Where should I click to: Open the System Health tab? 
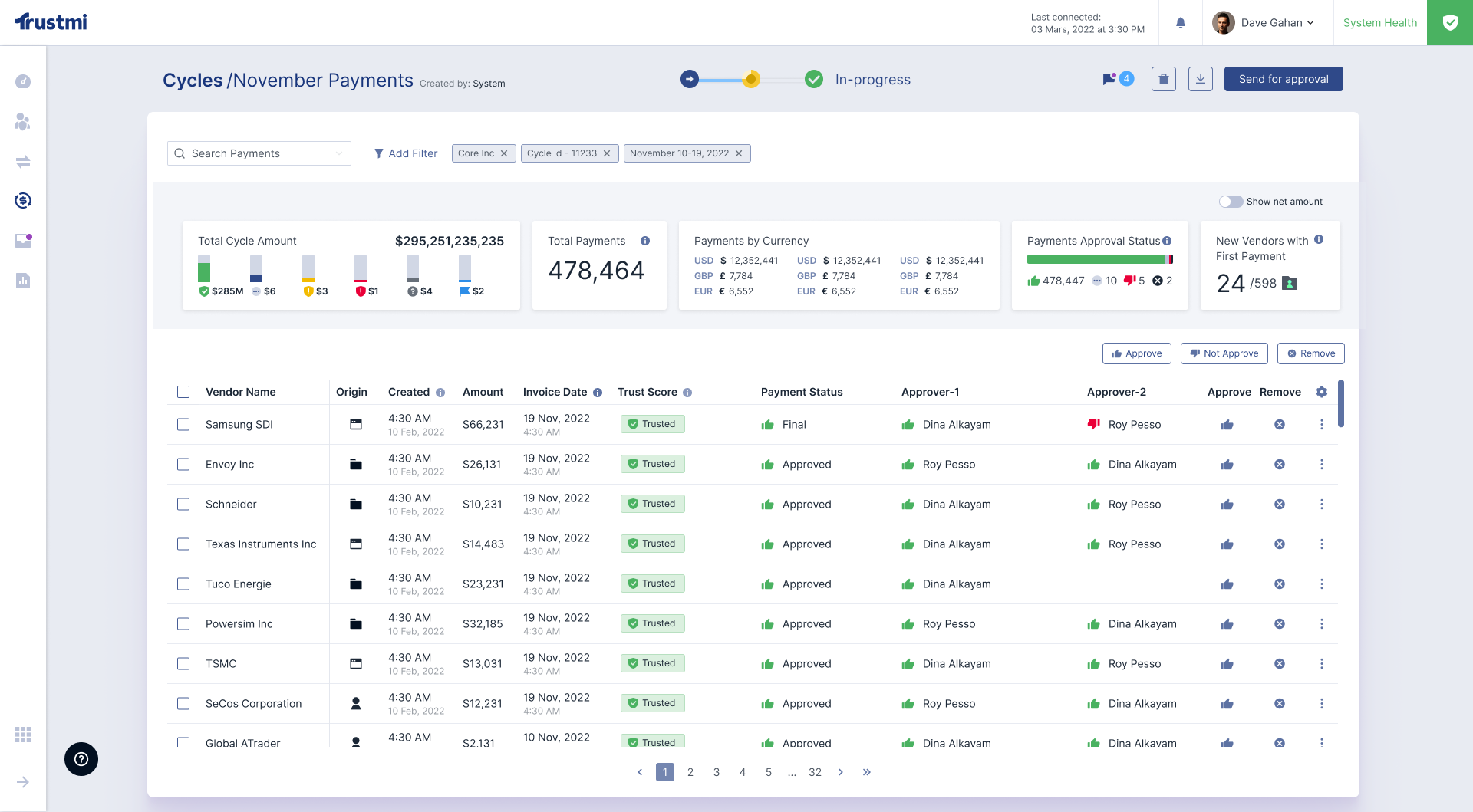click(x=1379, y=23)
